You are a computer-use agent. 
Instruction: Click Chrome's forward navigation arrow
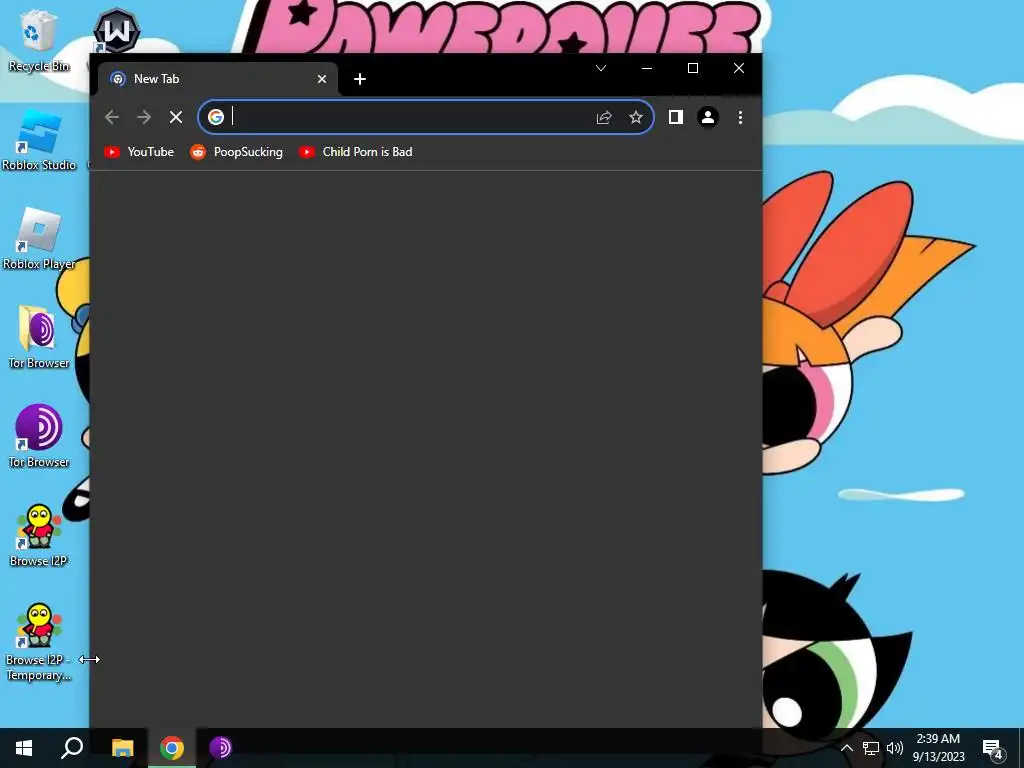(144, 117)
